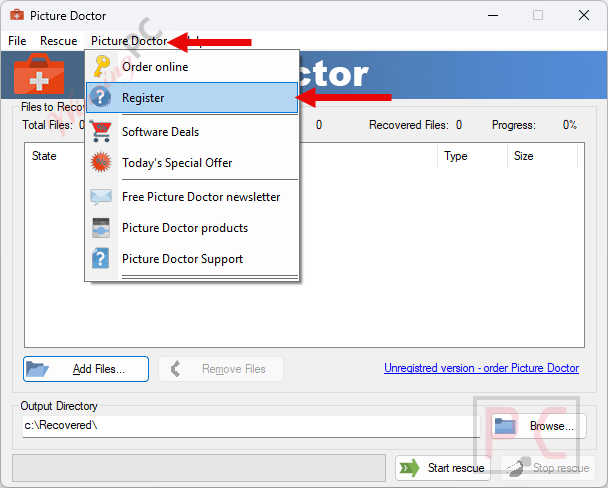The height and width of the screenshot is (488, 608).
Task: Start the rescue process
Action: pos(443,468)
